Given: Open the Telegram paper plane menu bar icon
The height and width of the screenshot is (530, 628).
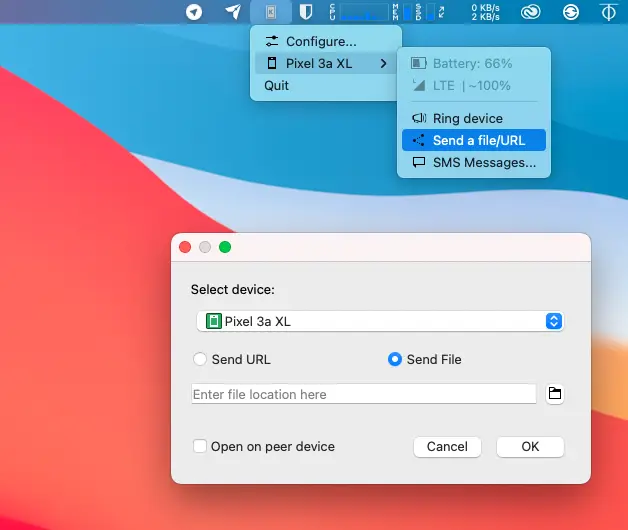Looking at the screenshot, I should 233,12.
